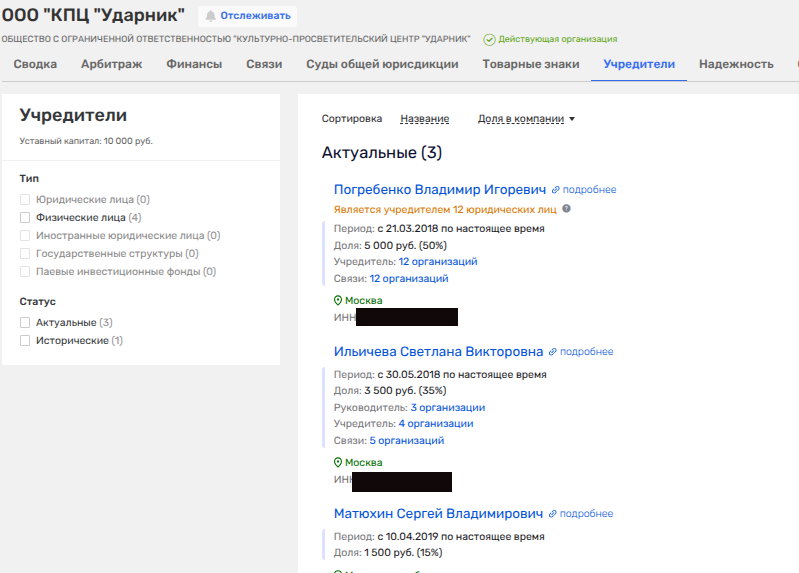Click link icon next to Погребенко Владимир Игоревич
The height and width of the screenshot is (573, 799).
(556, 190)
